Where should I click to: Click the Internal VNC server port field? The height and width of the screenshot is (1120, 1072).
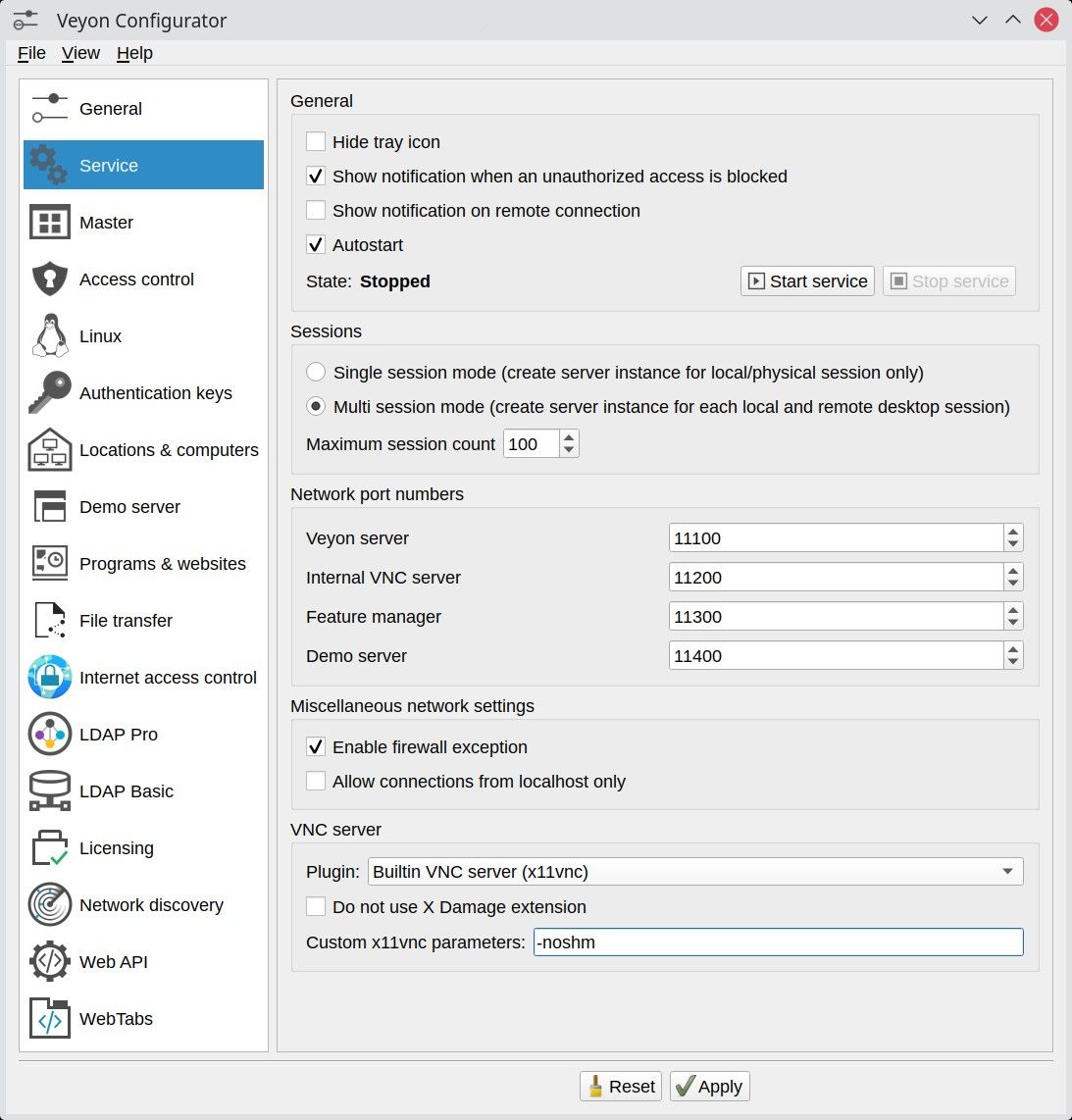click(836, 577)
